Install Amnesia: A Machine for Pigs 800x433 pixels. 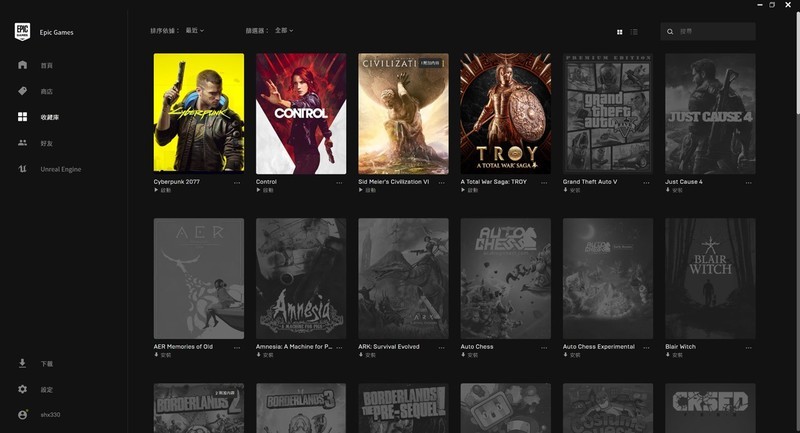265,355
